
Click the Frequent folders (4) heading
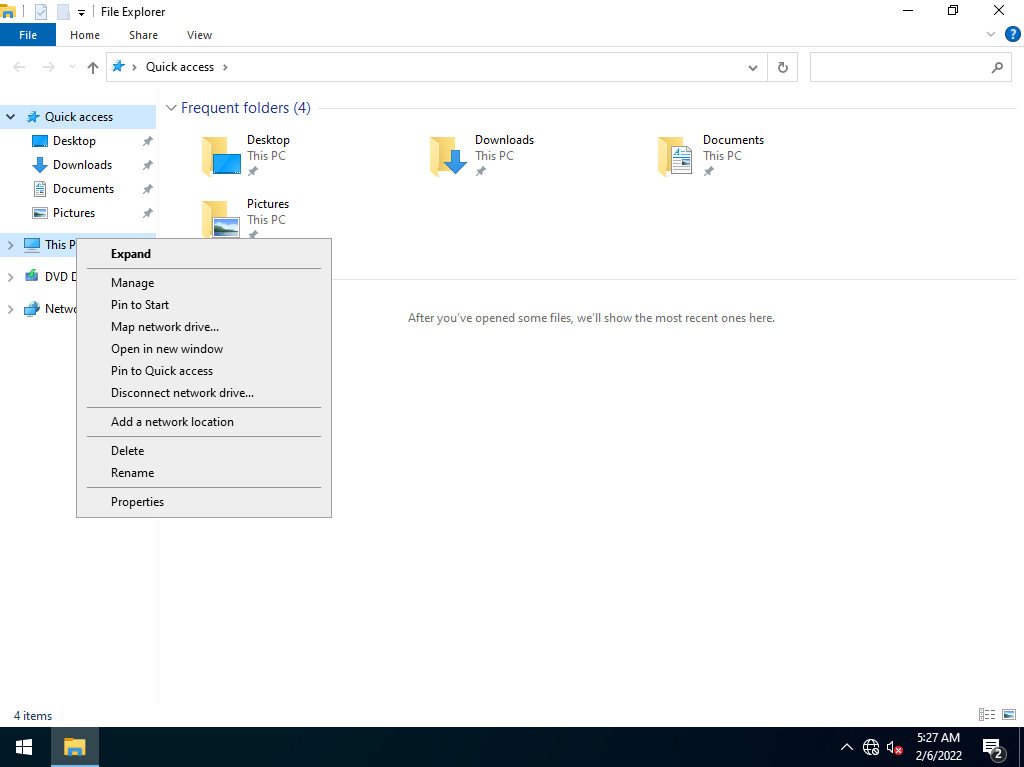tap(246, 108)
